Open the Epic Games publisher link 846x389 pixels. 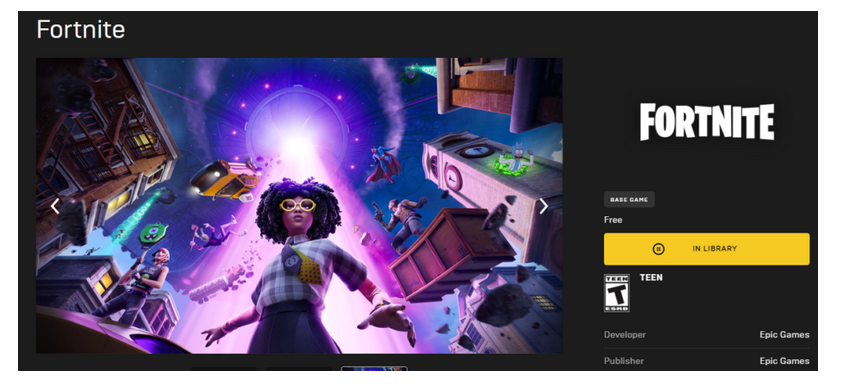tap(784, 360)
